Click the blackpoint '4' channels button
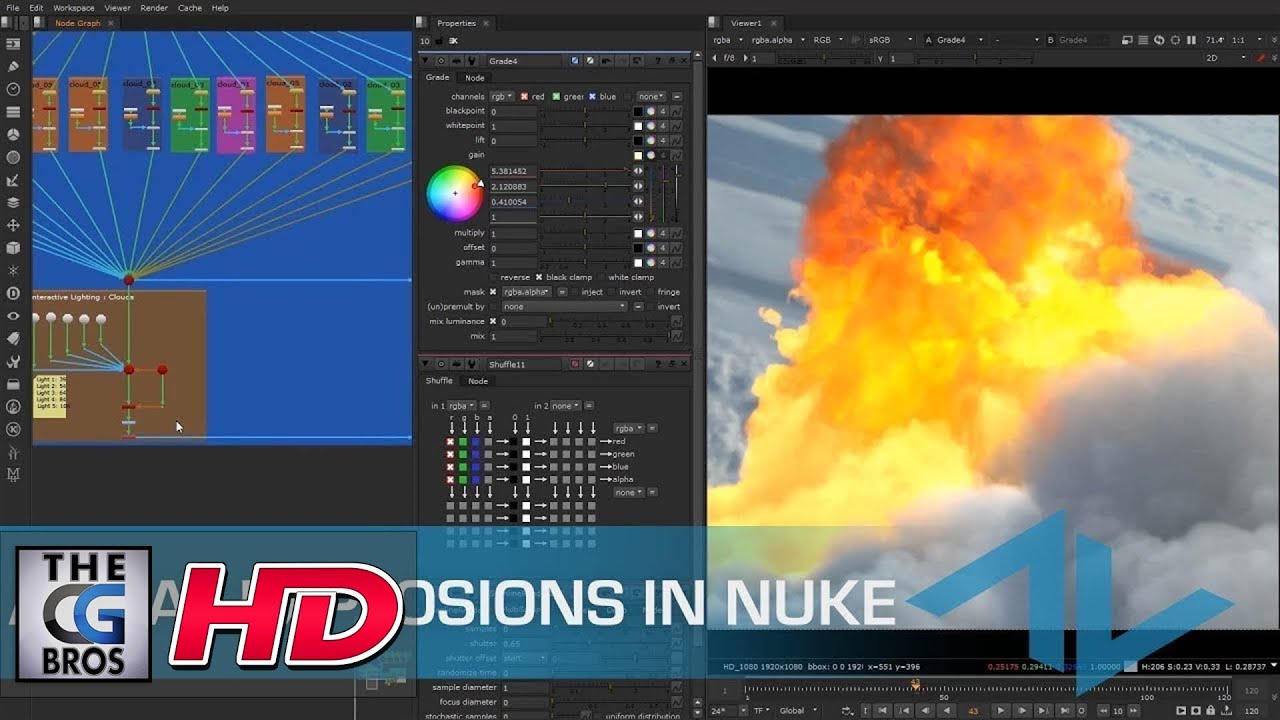Viewport: 1280px width, 720px height. pos(663,111)
